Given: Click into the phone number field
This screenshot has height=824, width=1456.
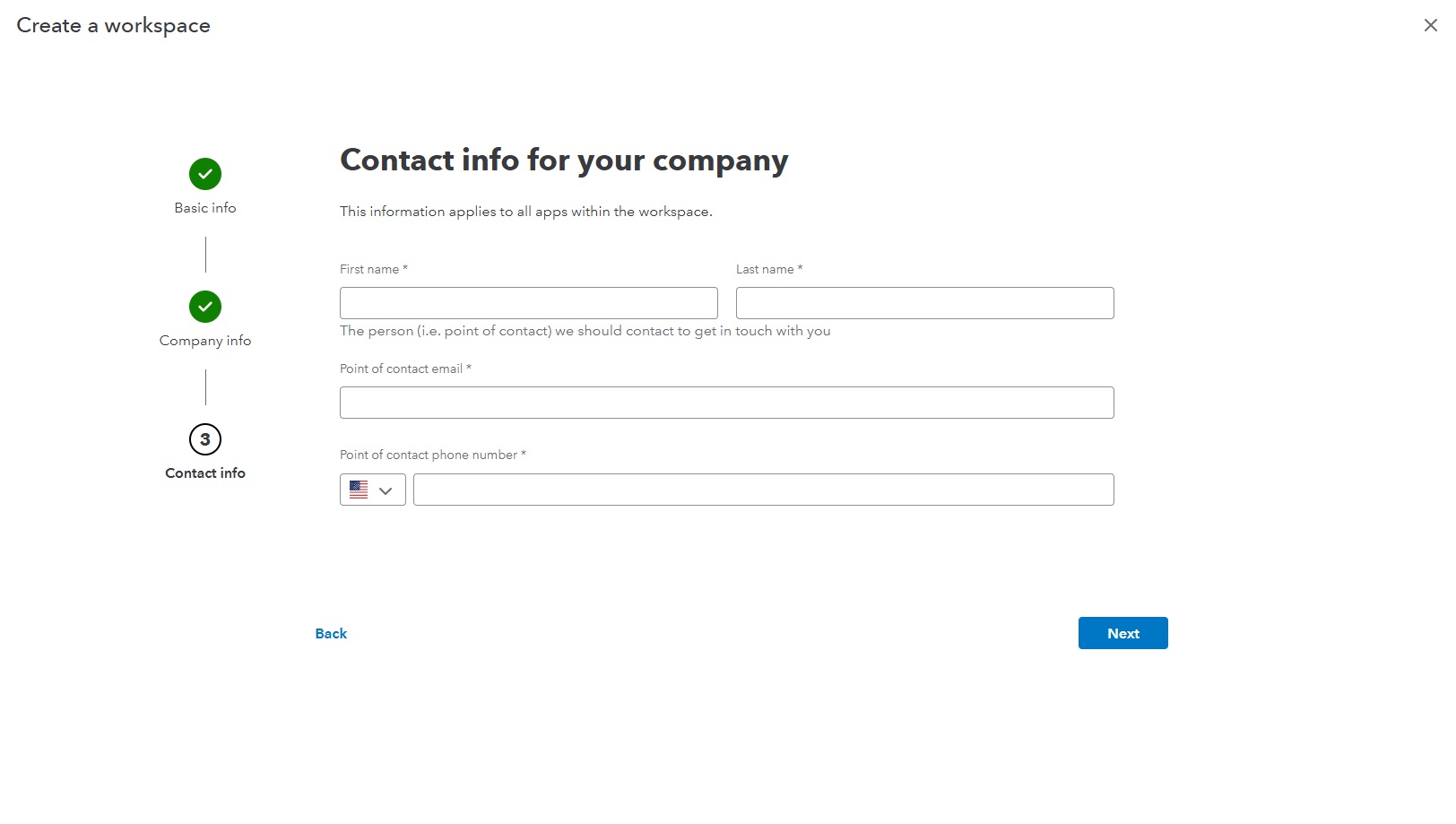Looking at the screenshot, I should click(x=763, y=490).
